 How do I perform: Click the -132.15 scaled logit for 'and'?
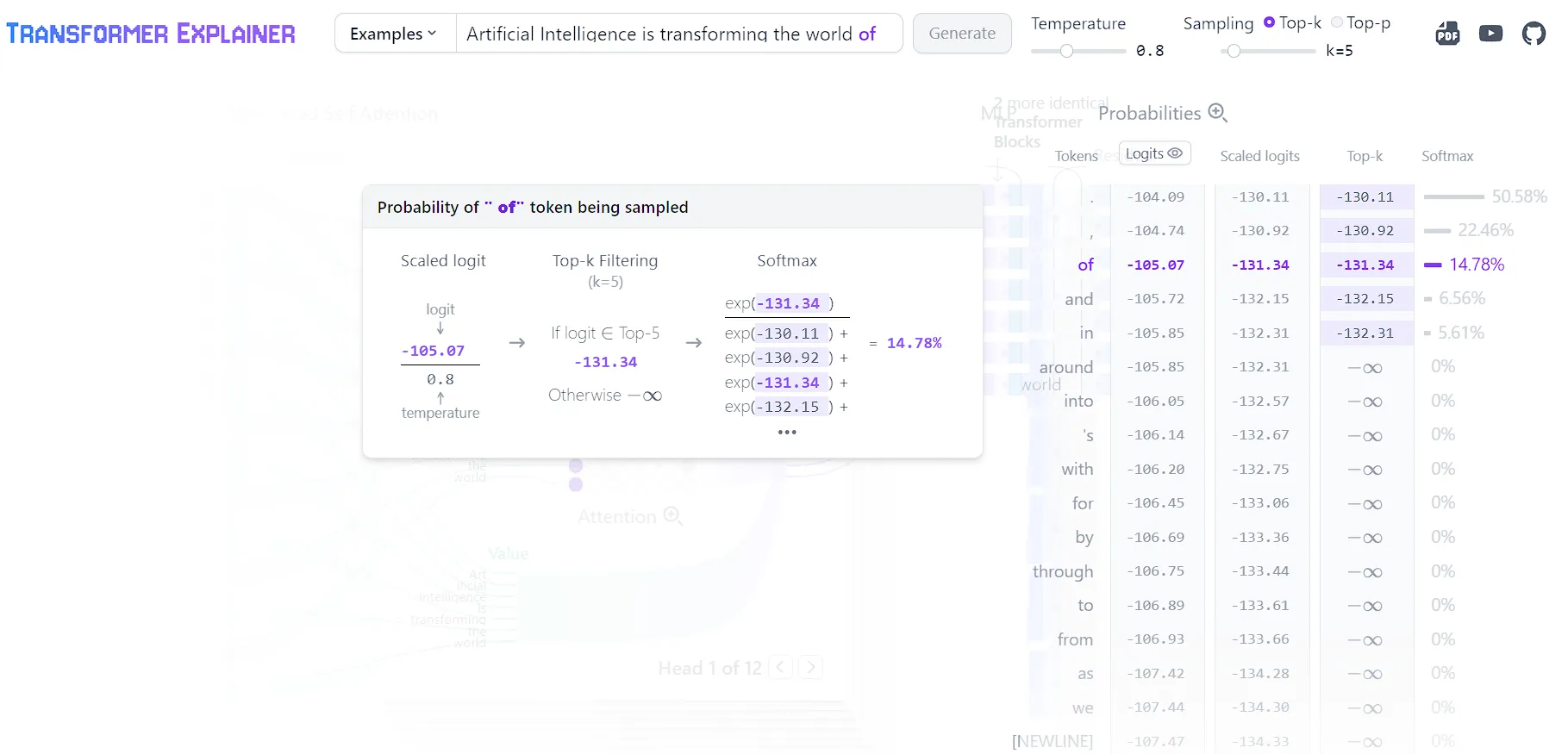1260,299
